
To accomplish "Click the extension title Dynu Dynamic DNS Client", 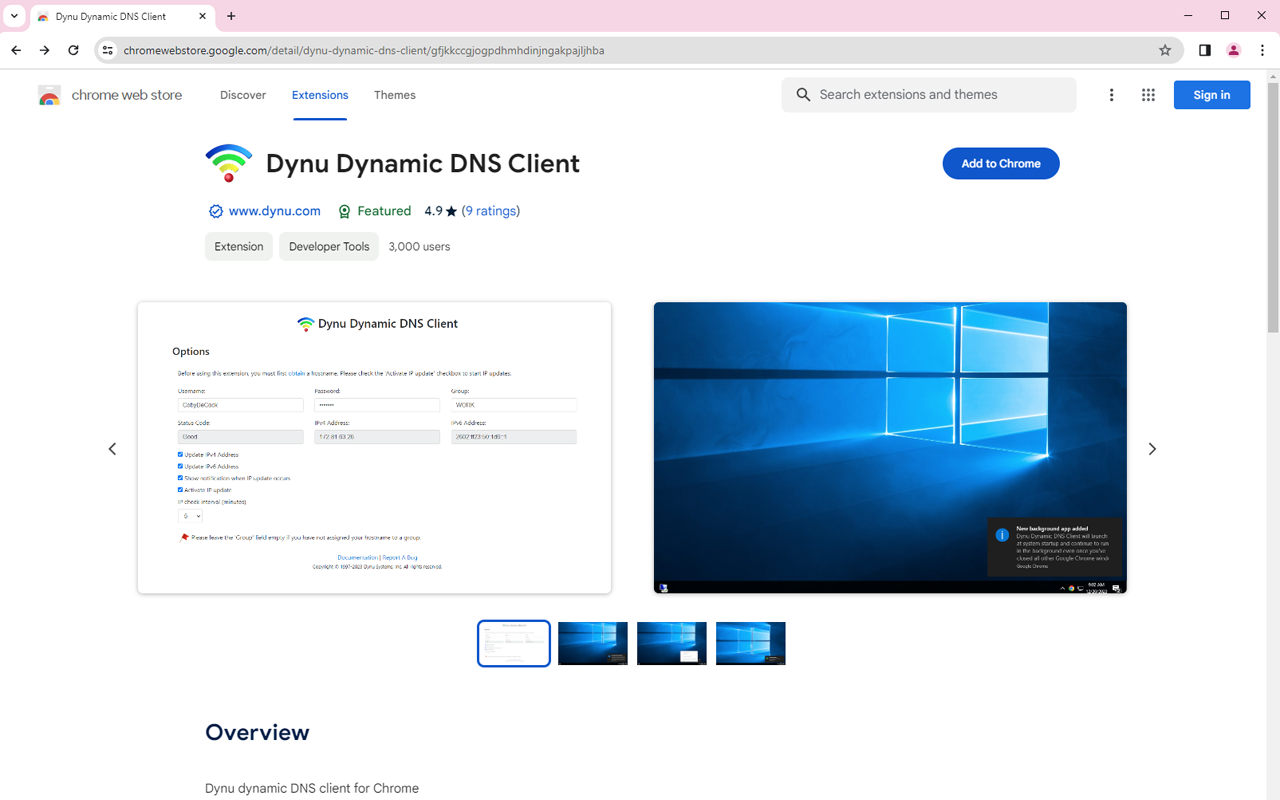I will click(x=423, y=163).
